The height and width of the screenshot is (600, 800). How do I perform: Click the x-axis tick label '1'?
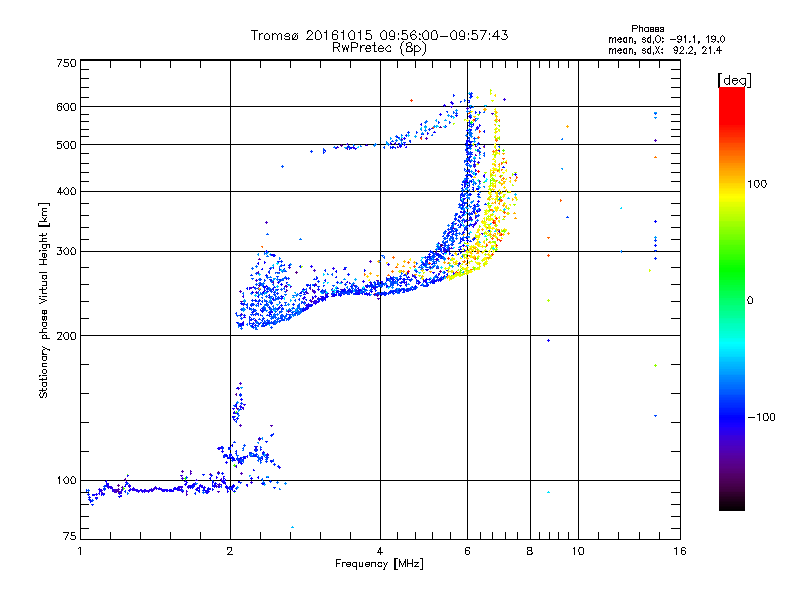(x=80, y=551)
